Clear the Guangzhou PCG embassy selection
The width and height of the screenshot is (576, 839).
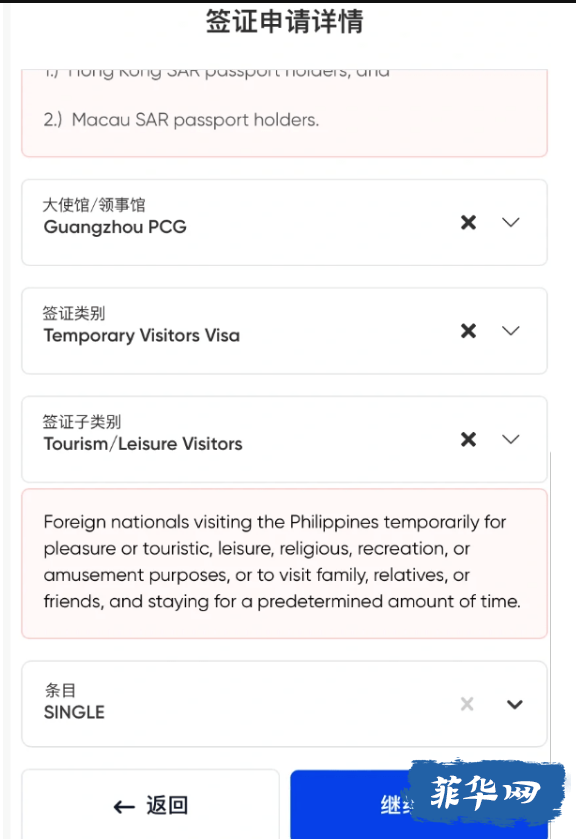468,222
